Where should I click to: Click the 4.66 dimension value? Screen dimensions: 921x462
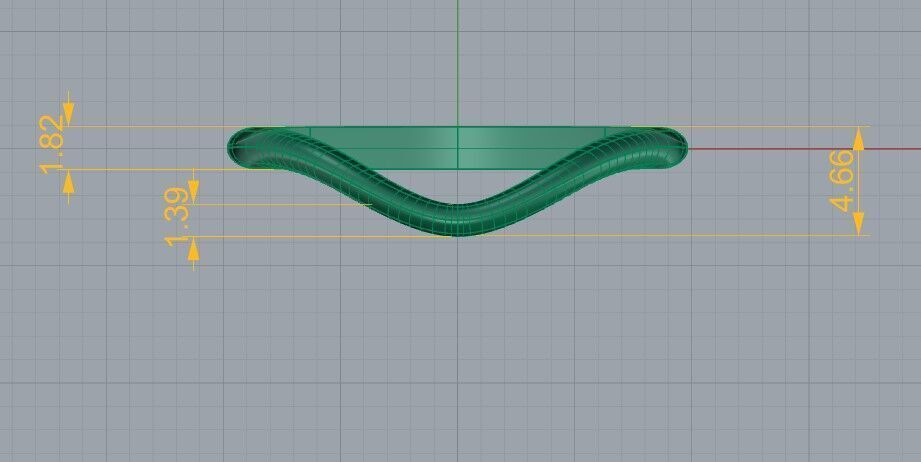tap(841, 181)
